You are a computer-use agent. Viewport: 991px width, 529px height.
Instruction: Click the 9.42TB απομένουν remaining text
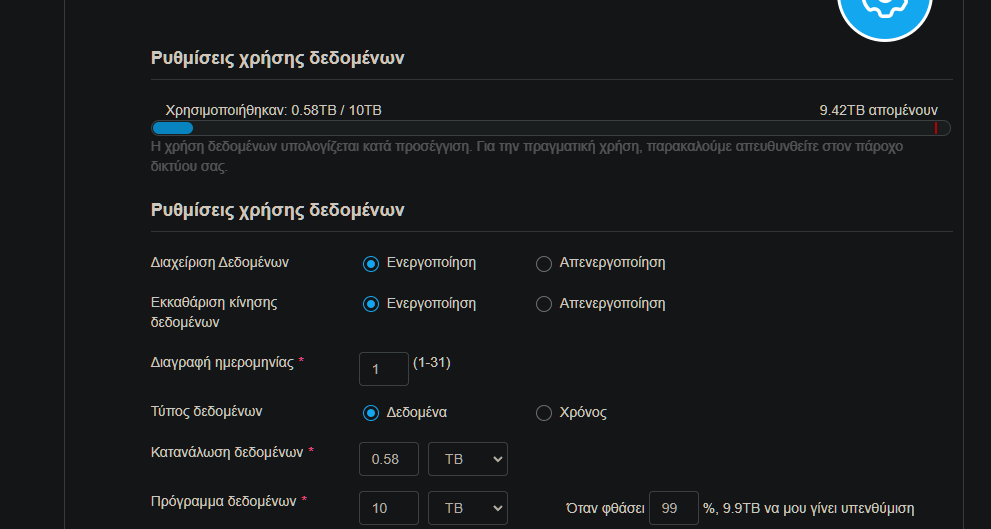[x=878, y=110]
